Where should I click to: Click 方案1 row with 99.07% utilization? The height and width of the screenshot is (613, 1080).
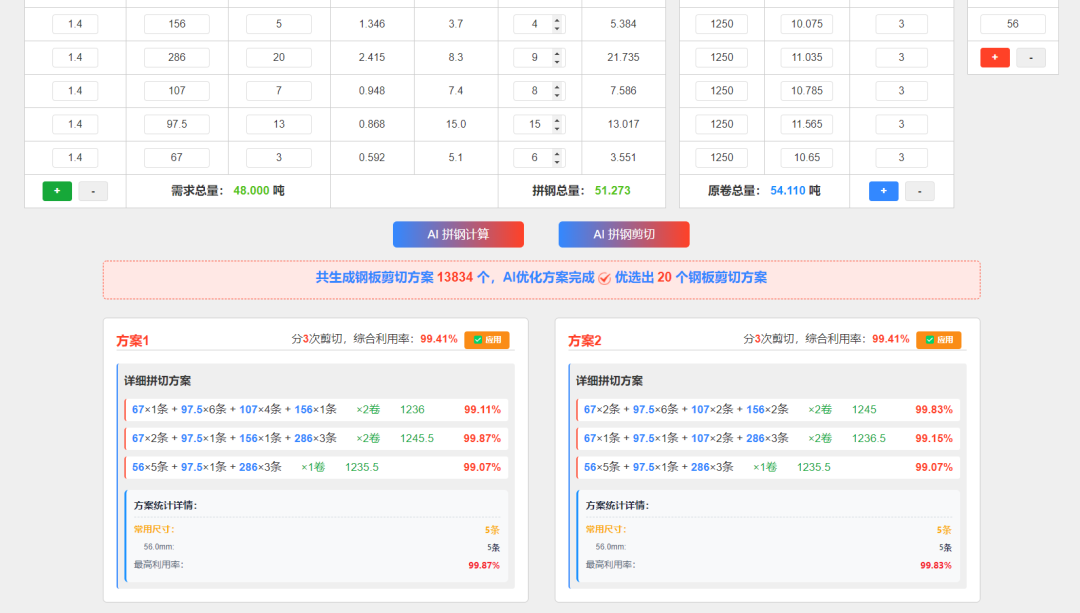pos(317,467)
